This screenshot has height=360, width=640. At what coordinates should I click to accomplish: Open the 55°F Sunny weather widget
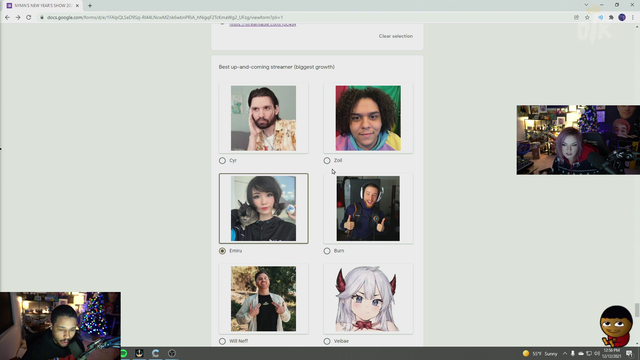pyautogui.click(x=540, y=353)
